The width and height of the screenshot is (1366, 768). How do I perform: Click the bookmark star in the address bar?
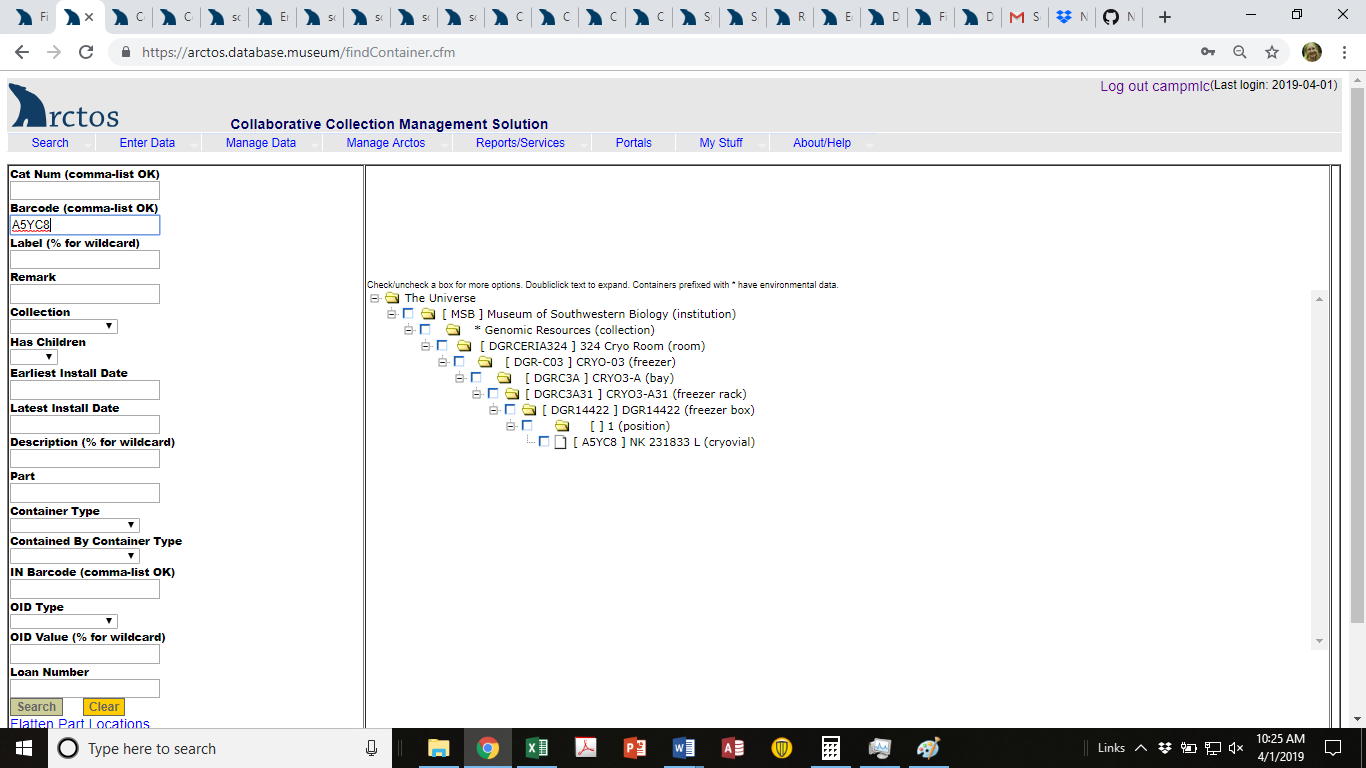(x=1271, y=51)
